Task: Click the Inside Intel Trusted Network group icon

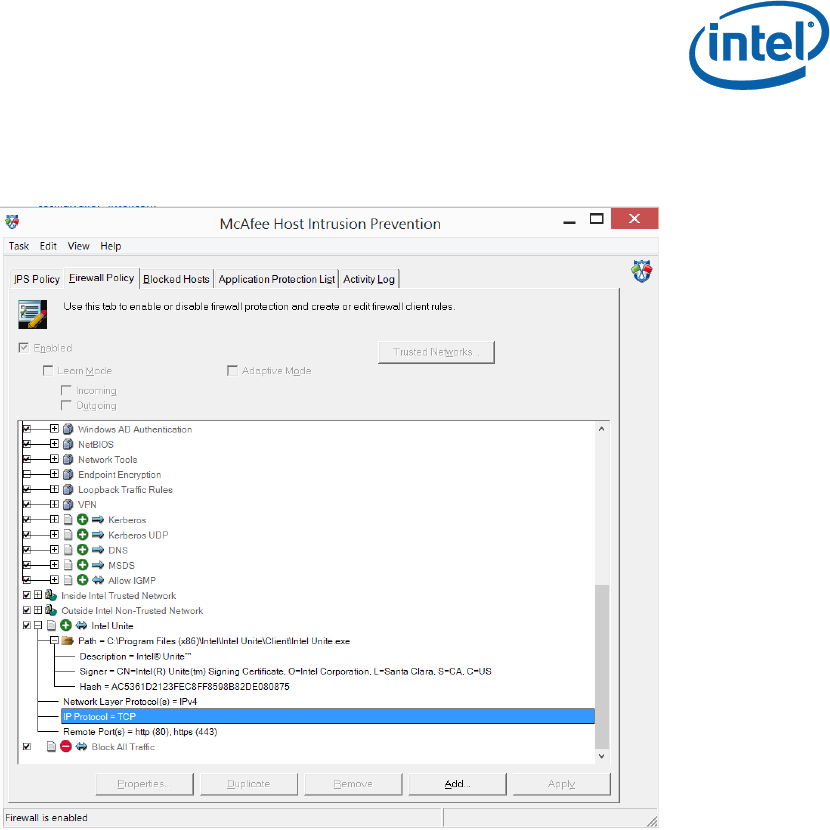Action: tap(51, 595)
